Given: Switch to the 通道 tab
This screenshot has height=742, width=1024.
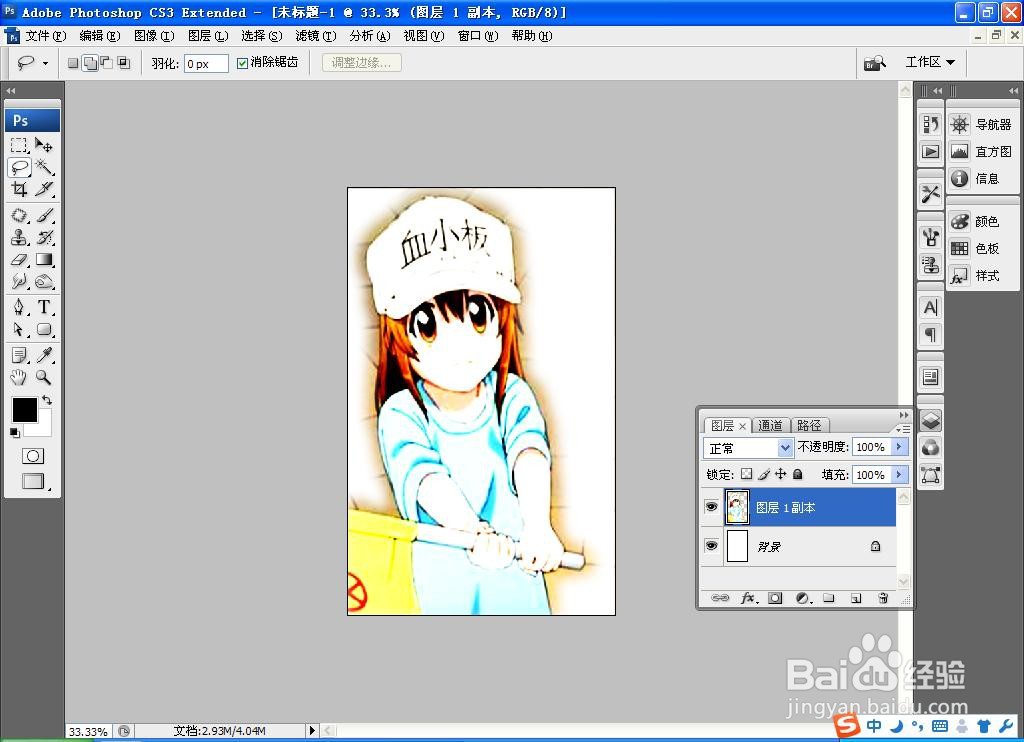Looking at the screenshot, I should point(771,425).
